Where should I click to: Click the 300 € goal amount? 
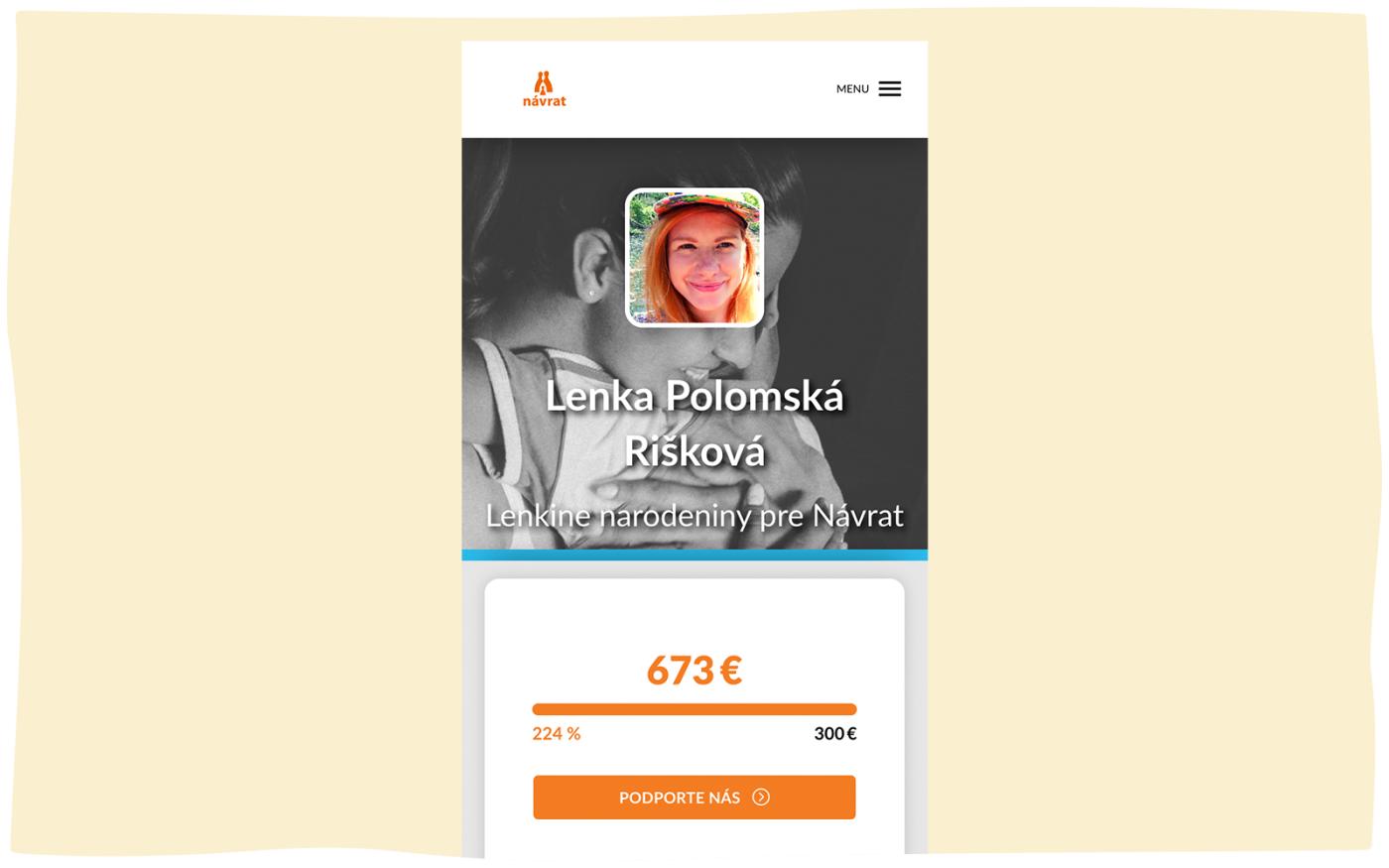coord(835,734)
